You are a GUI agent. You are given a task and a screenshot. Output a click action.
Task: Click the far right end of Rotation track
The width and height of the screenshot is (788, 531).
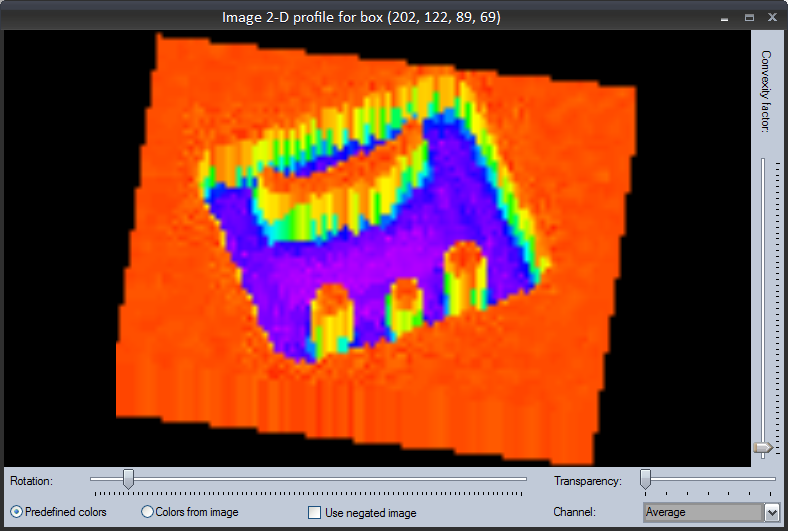point(525,479)
